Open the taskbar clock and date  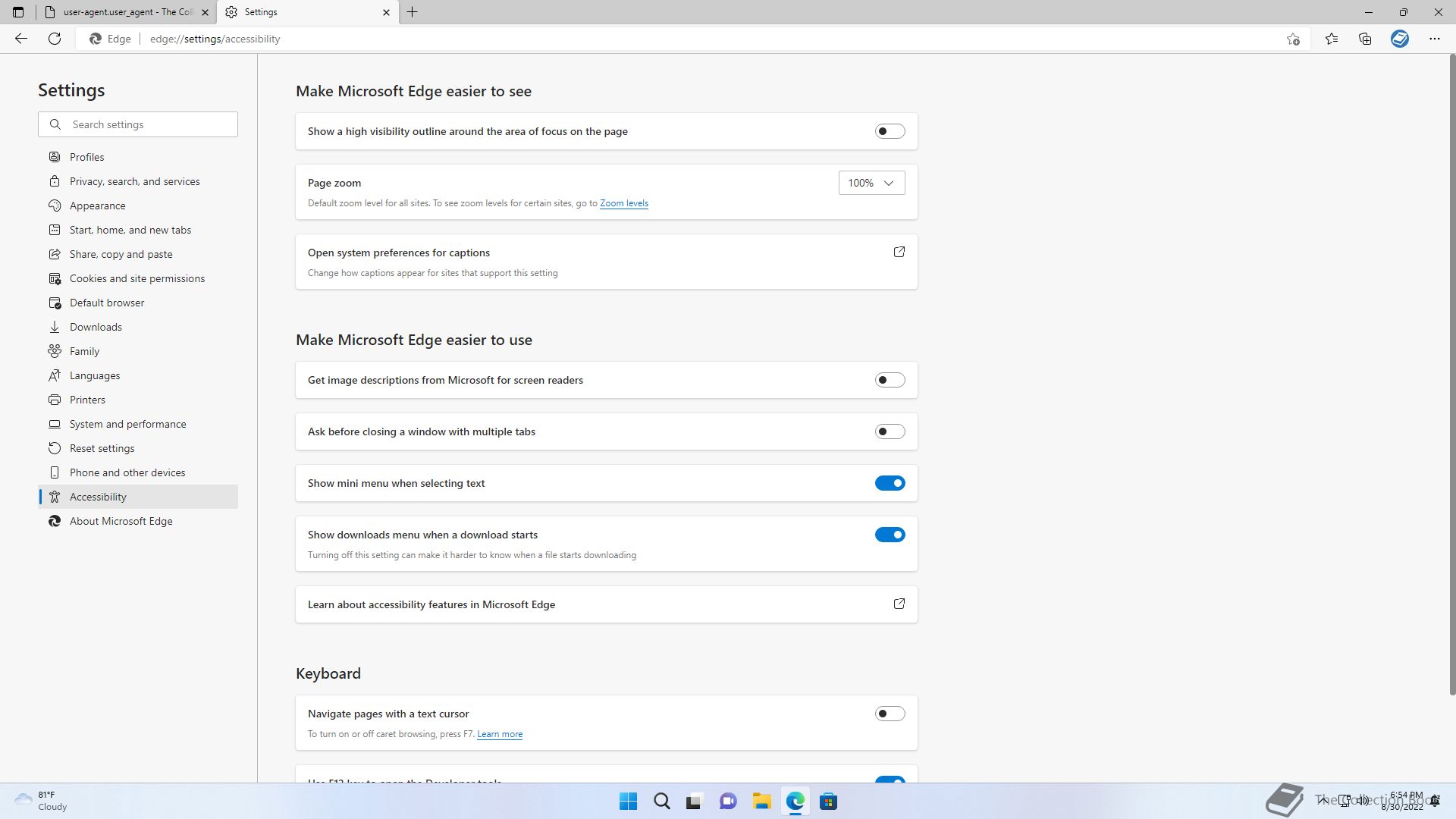[1402, 801]
